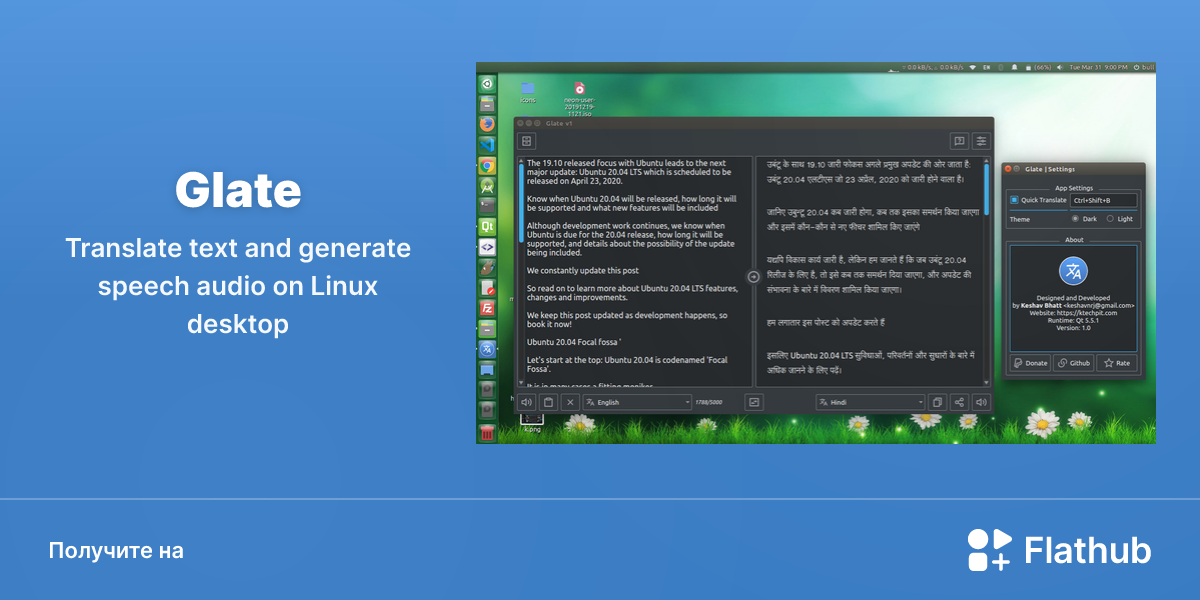This screenshot has height=600, width=1200.
Task: Open Firefox from the Ubuntu dock
Action: point(487,124)
